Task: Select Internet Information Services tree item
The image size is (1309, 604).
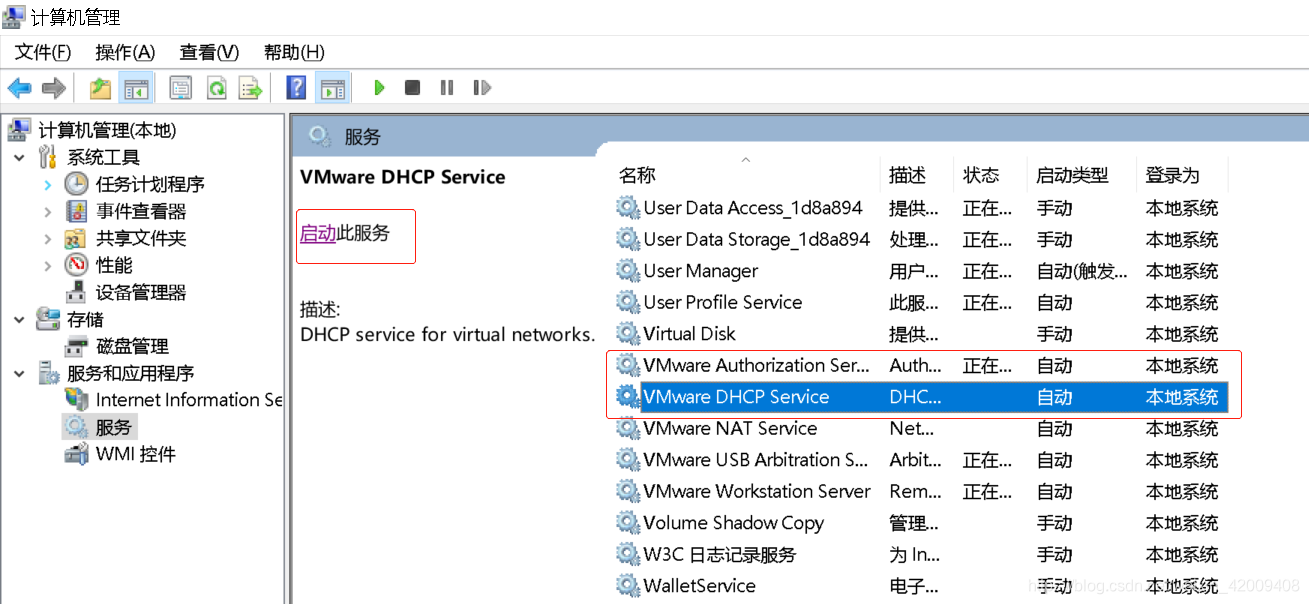Action: (x=189, y=400)
